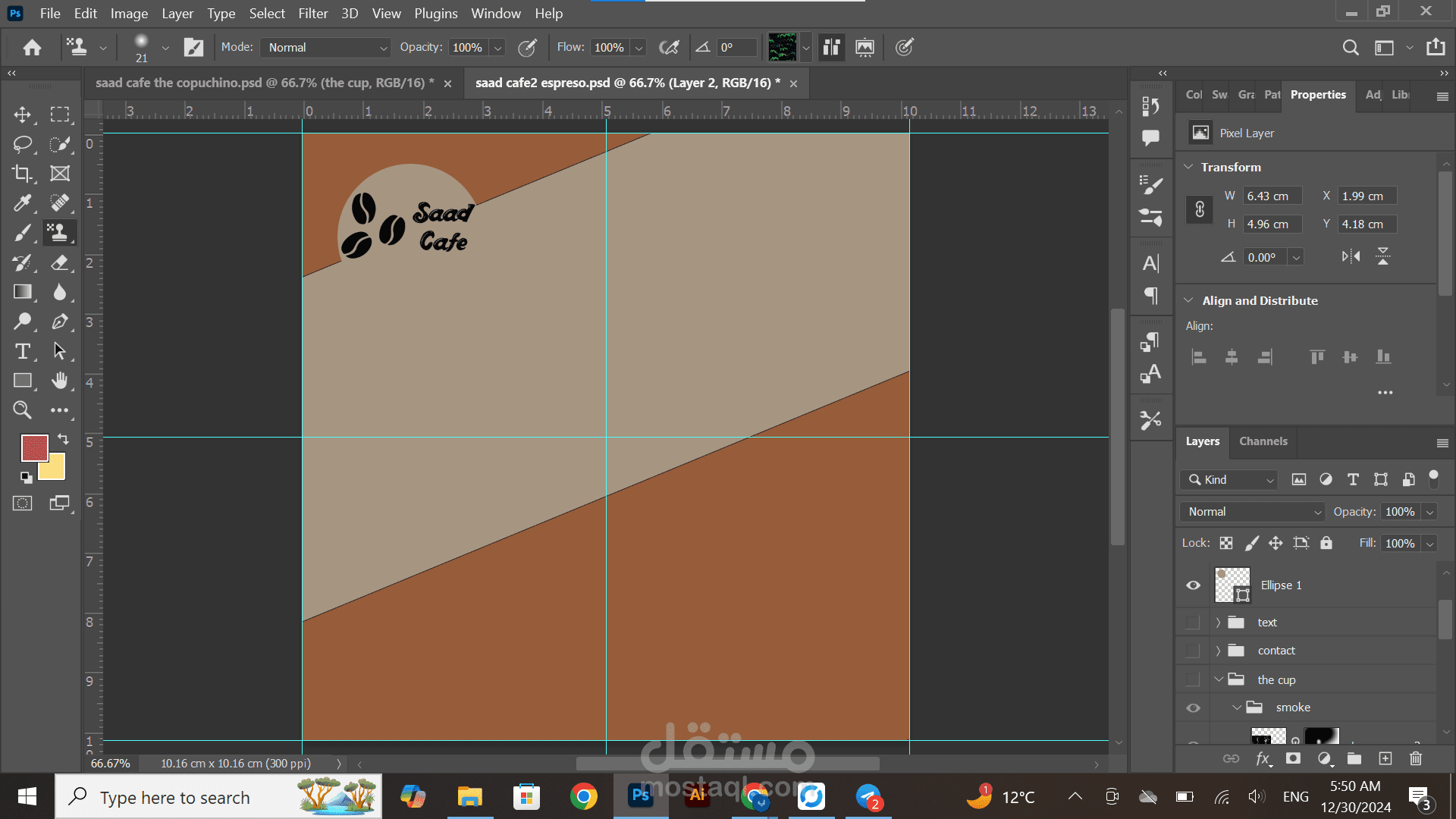Open the Filter menu
This screenshot has width=1456, height=819.
click(312, 14)
